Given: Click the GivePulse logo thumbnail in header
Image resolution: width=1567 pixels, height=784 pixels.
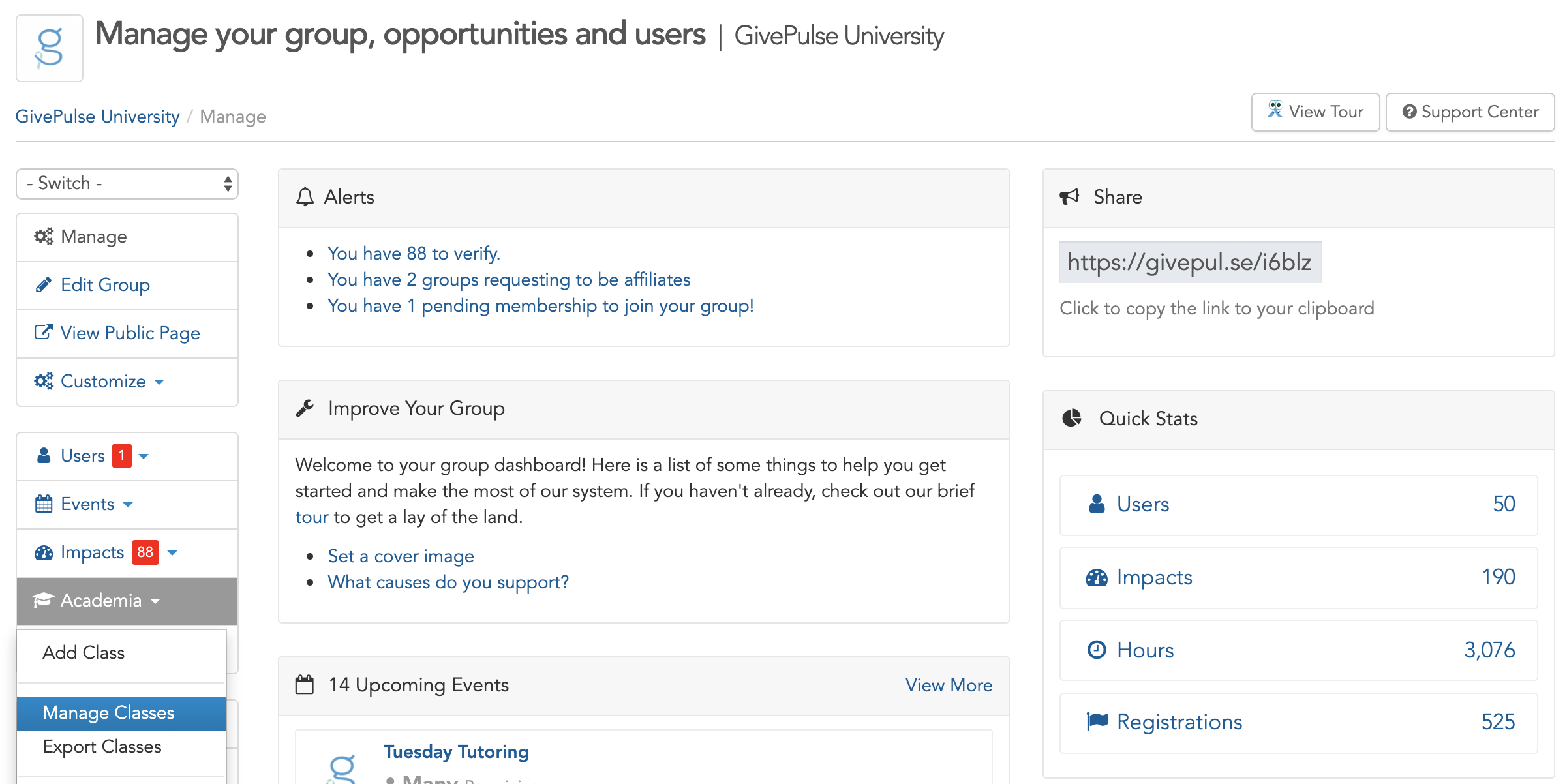Looking at the screenshot, I should pyautogui.click(x=50, y=48).
